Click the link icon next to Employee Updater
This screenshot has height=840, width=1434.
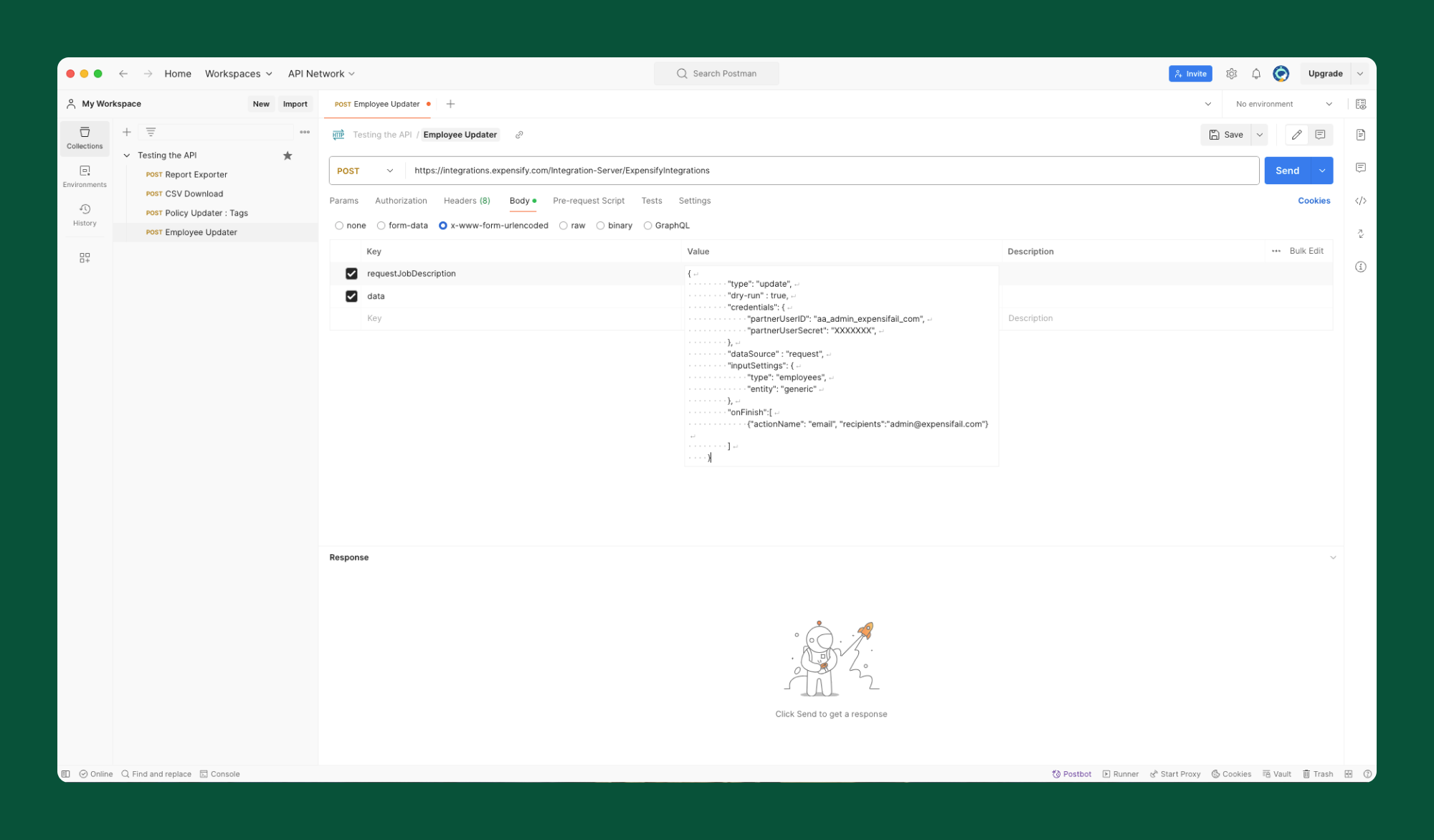[x=518, y=134]
